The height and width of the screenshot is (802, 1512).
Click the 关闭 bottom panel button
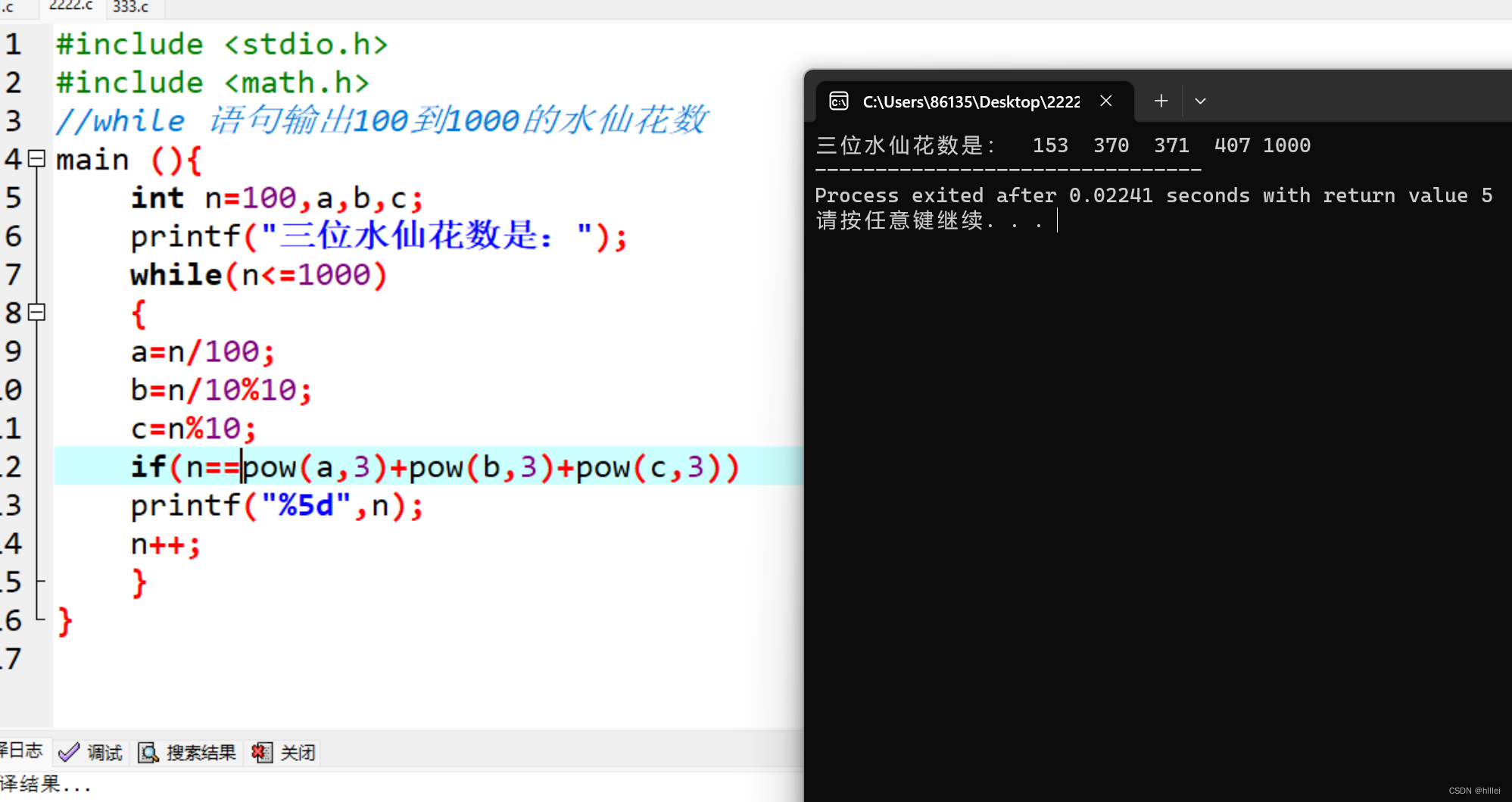coord(284,752)
